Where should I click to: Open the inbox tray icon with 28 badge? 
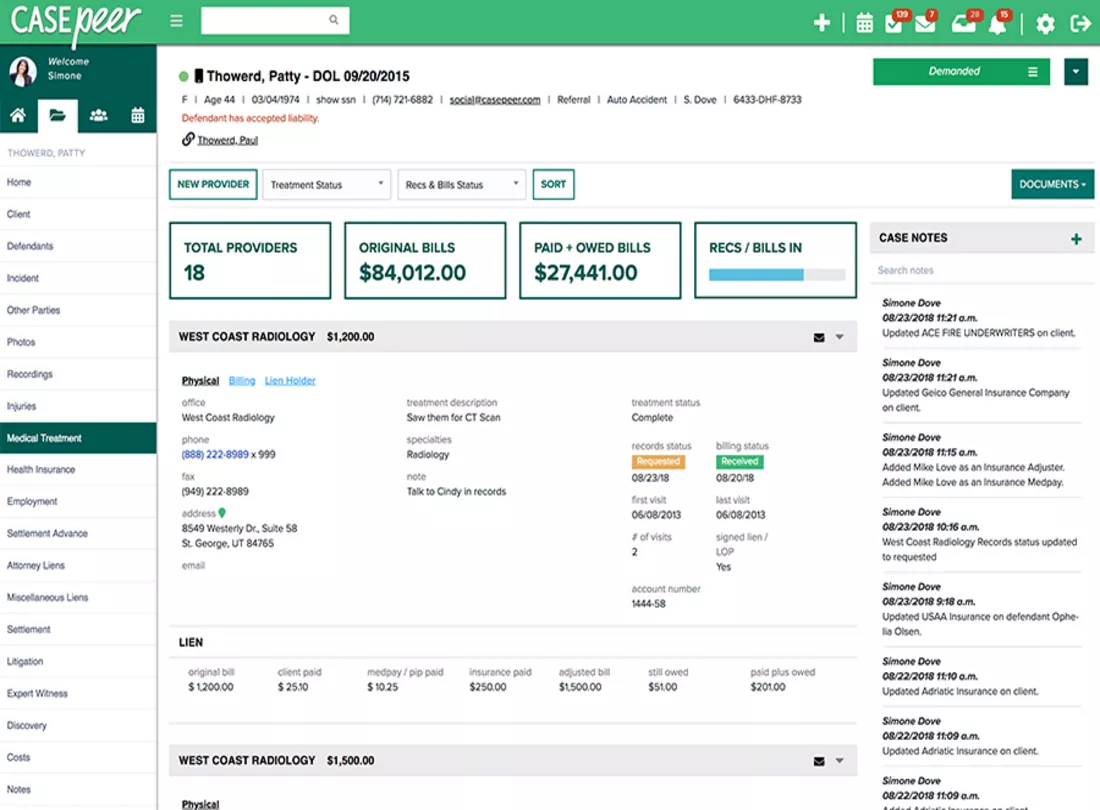(964, 23)
